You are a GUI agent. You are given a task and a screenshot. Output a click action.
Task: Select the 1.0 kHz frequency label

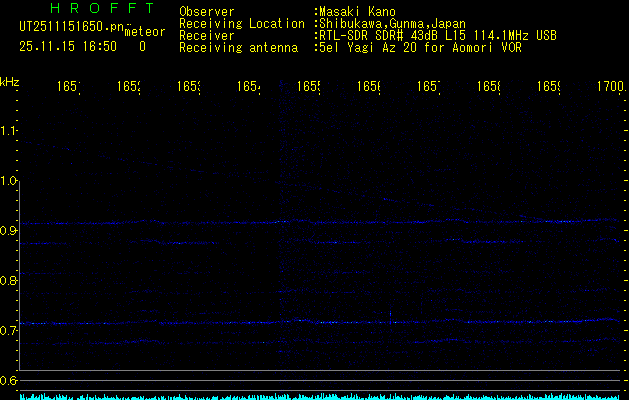tap(9, 181)
